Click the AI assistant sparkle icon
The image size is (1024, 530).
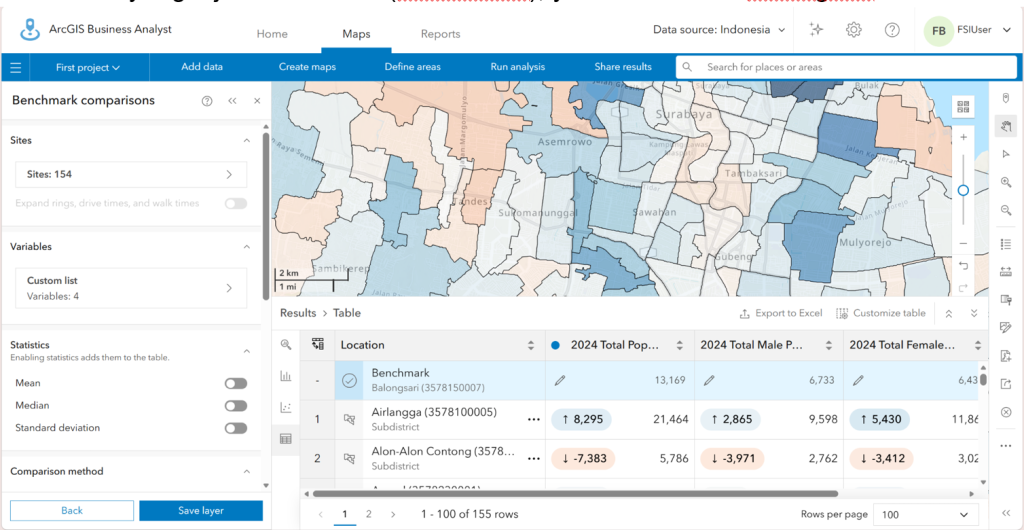click(816, 29)
